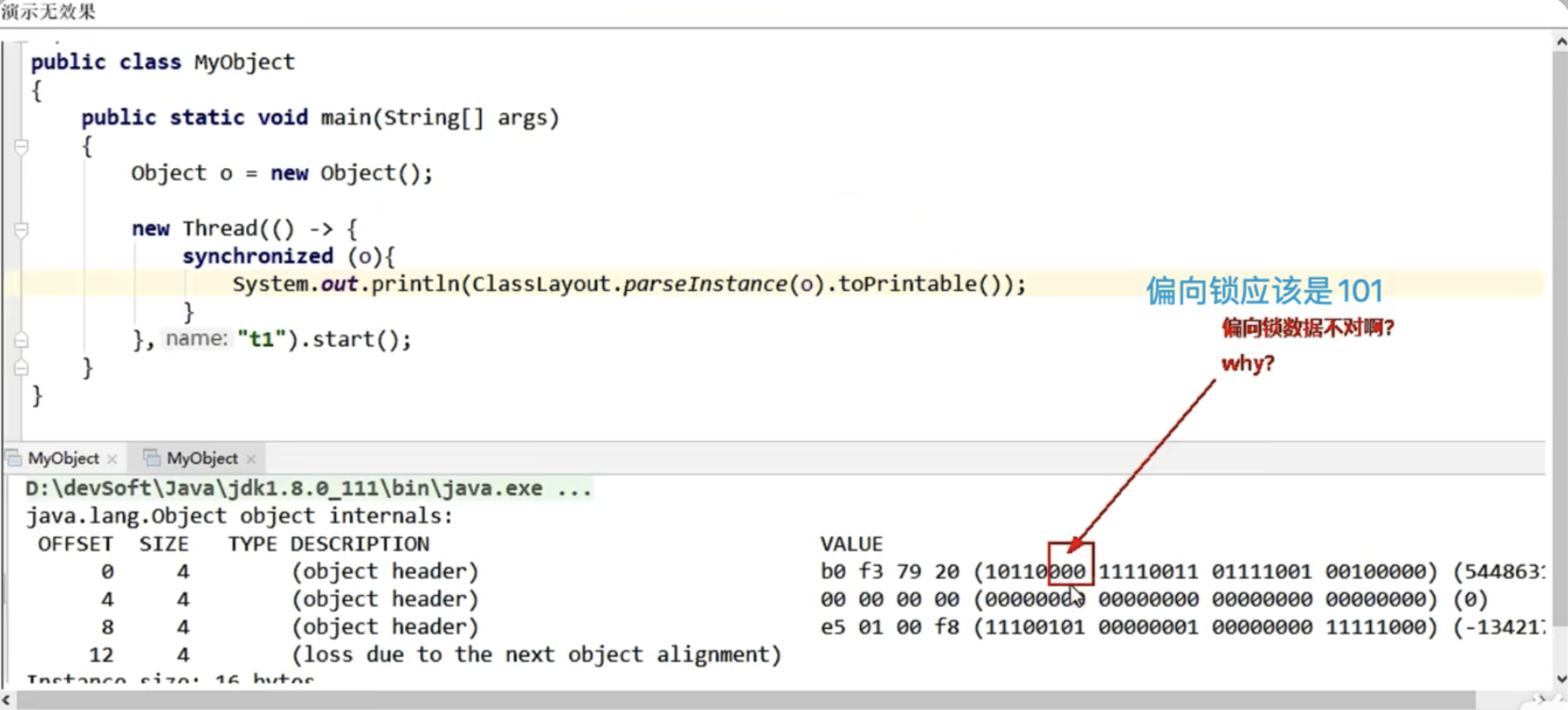This screenshot has height=710, width=1568.
Task: Click 'public static void main(String[] args)' line
Action: pyautogui.click(x=320, y=118)
